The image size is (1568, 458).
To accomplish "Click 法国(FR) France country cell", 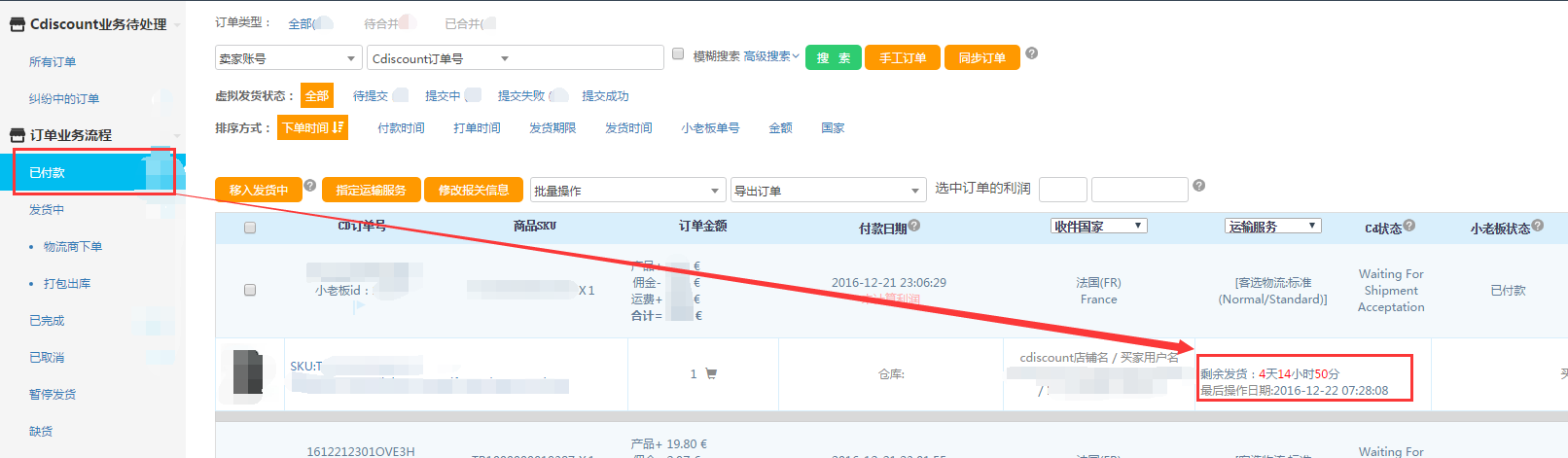I will pos(1098,291).
